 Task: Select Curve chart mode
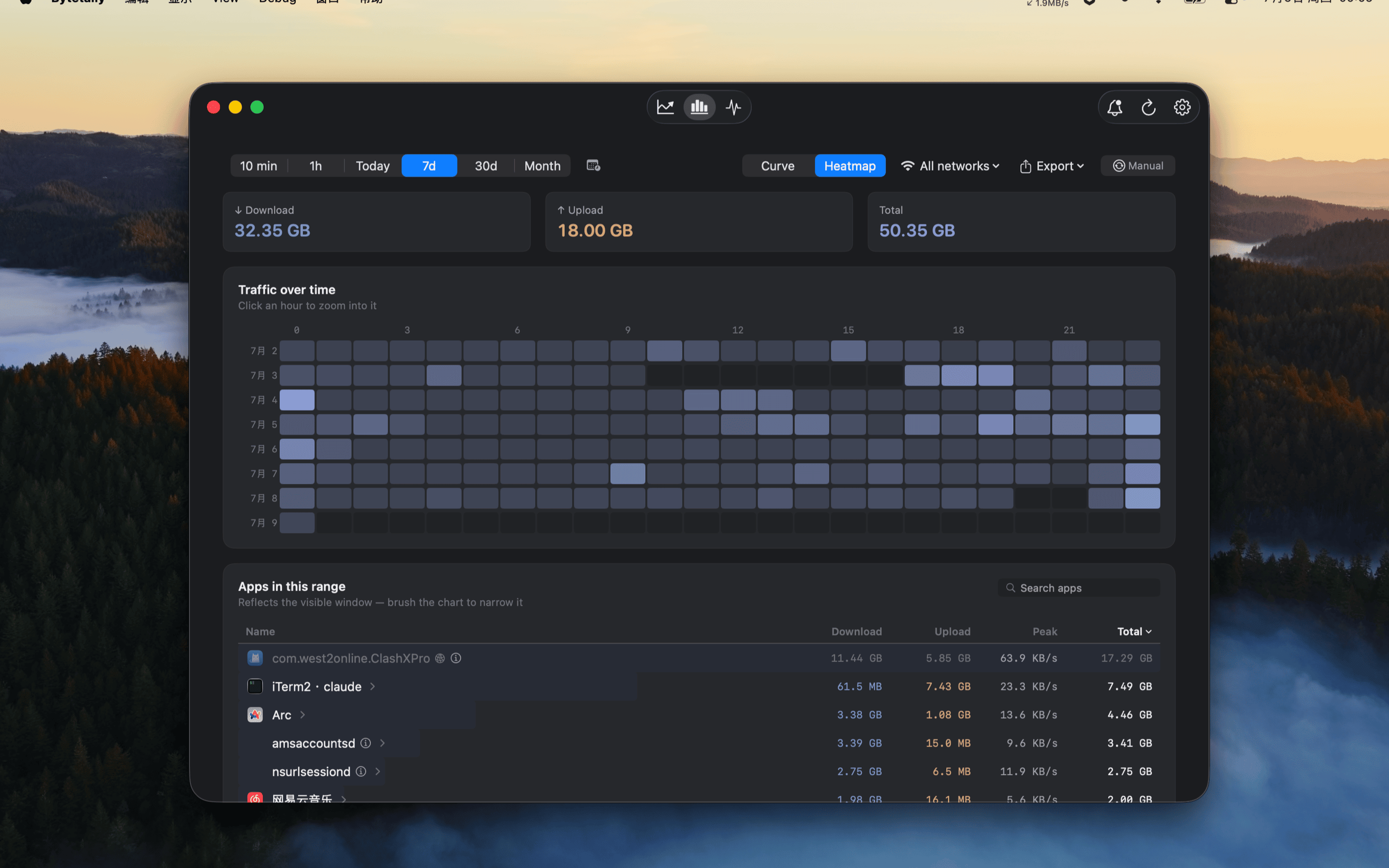pos(778,166)
